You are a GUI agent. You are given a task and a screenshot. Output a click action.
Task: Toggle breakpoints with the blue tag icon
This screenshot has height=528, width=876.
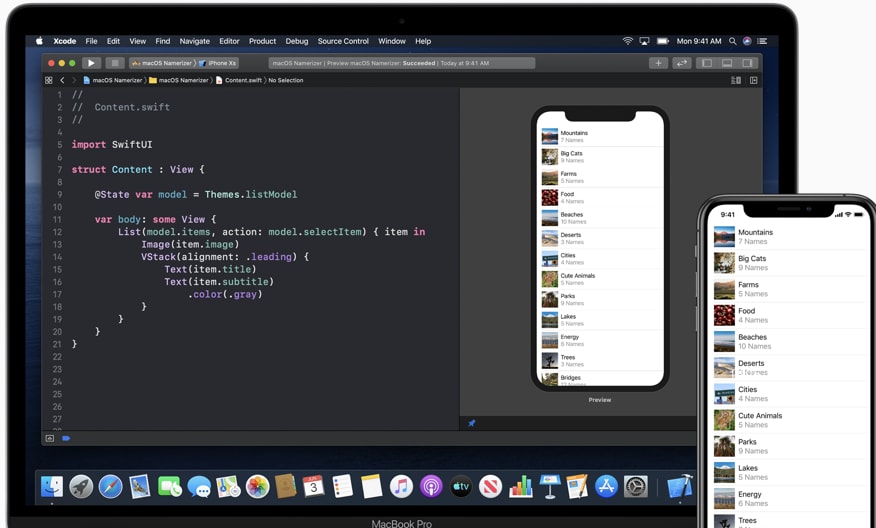click(66, 439)
